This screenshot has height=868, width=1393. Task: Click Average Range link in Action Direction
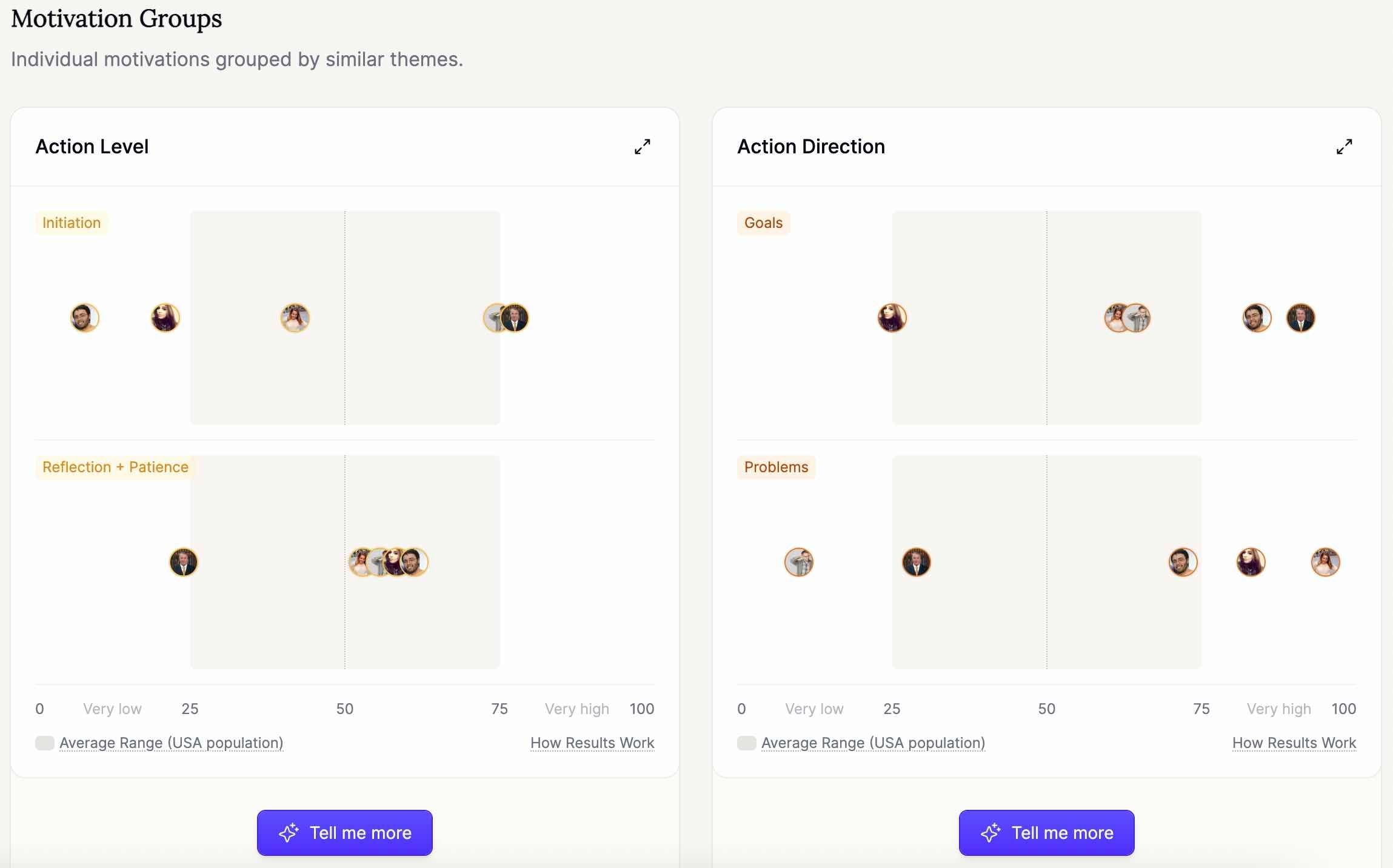coord(874,743)
